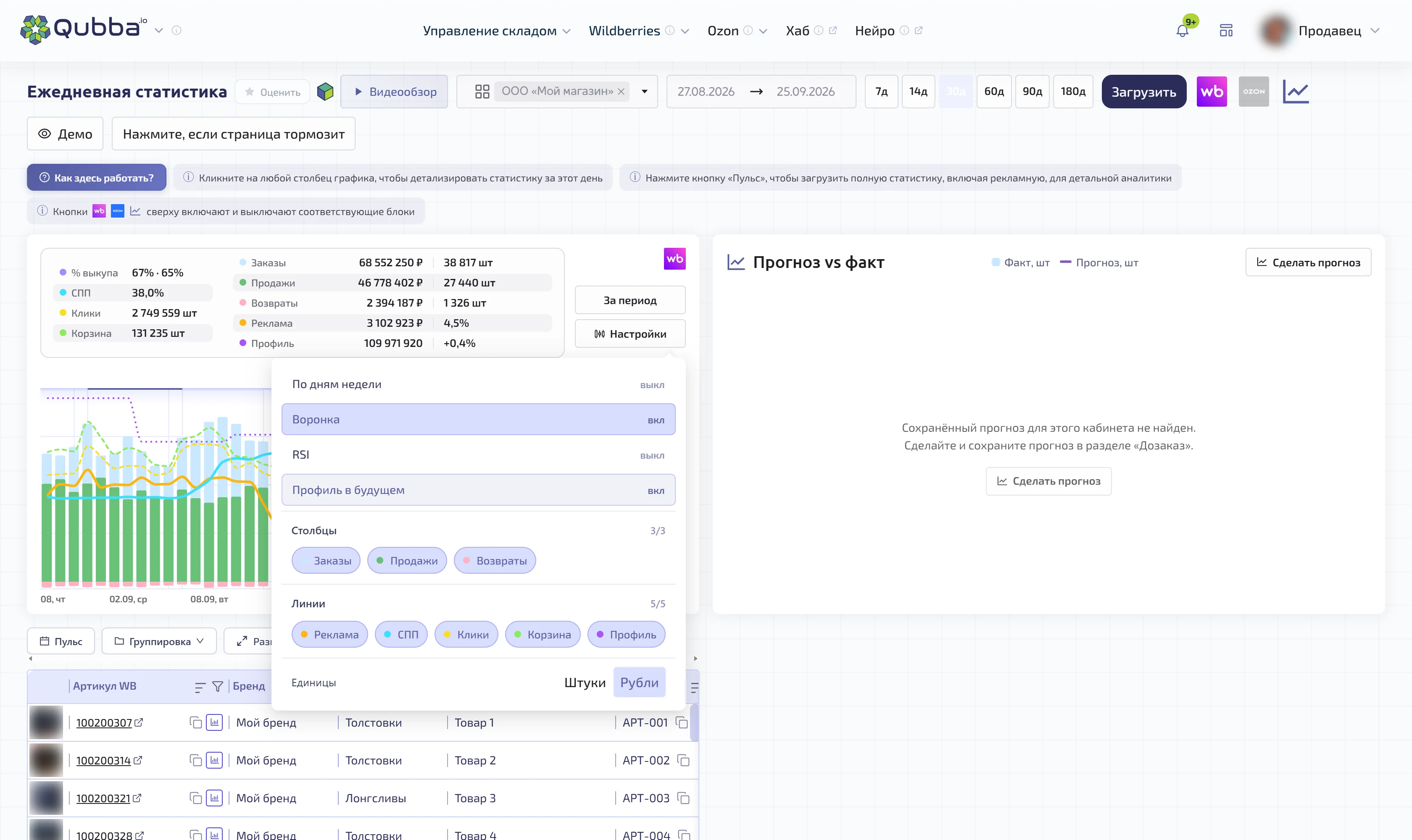The width and height of the screenshot is (1412, 840).
Task: Copy the АРТ-001 code
Action: tap(682, 722)
